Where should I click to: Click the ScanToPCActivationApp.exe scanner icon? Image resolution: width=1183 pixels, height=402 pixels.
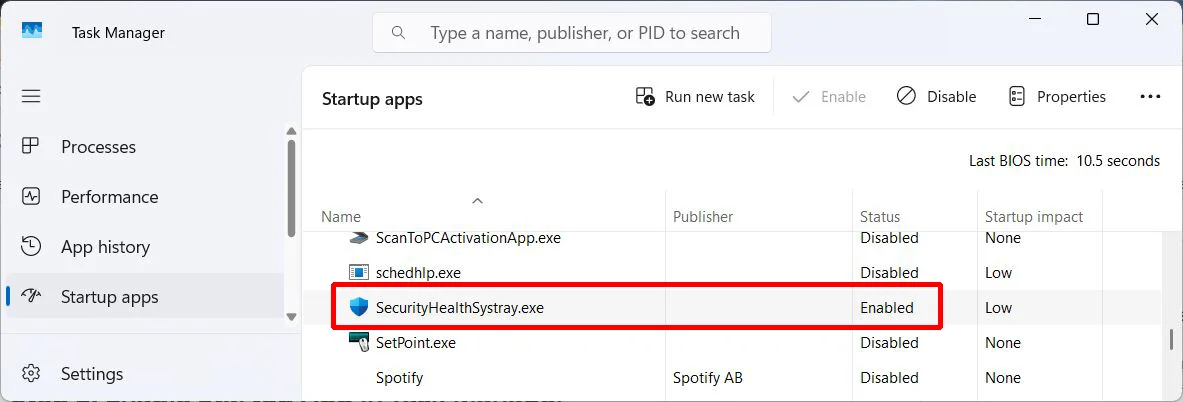pyautogui.click(x=358, y=238)
